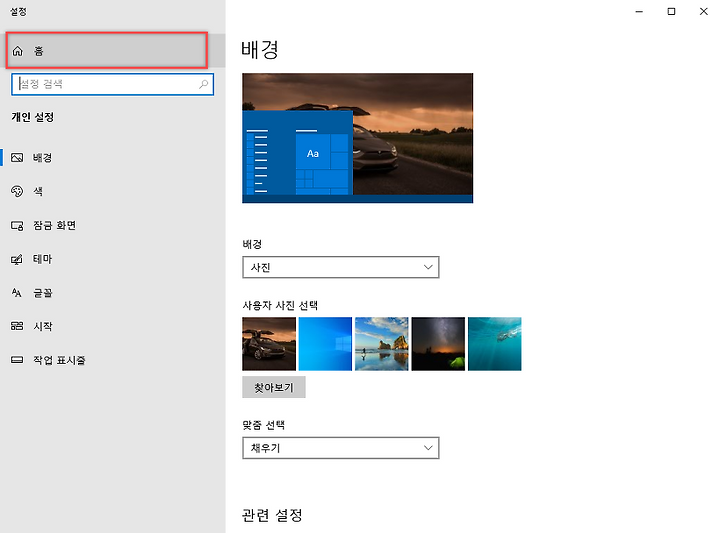Open the 배경 (Background) sidebar page
This screenshot has height=533, width=720.
click(112, 158)
